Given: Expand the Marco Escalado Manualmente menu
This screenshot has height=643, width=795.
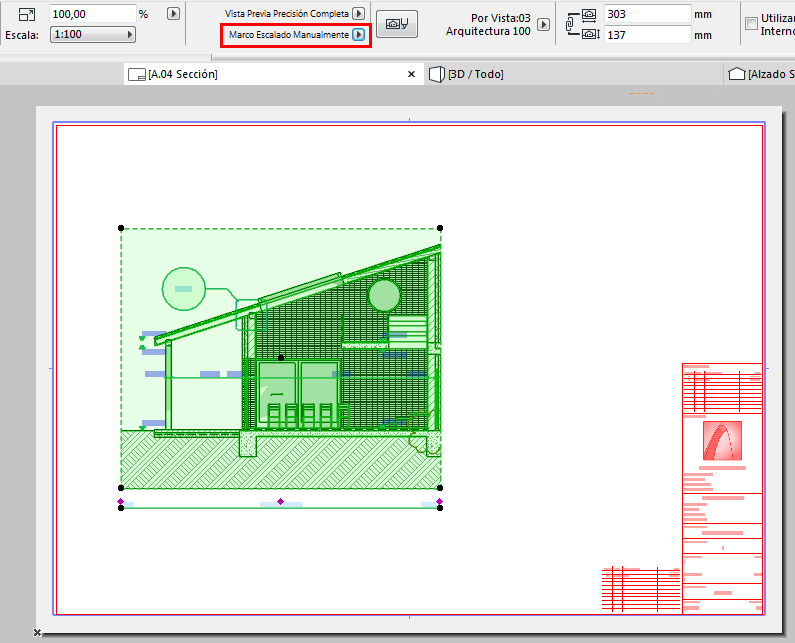Looking at the screenshot, I should point(358,35).
